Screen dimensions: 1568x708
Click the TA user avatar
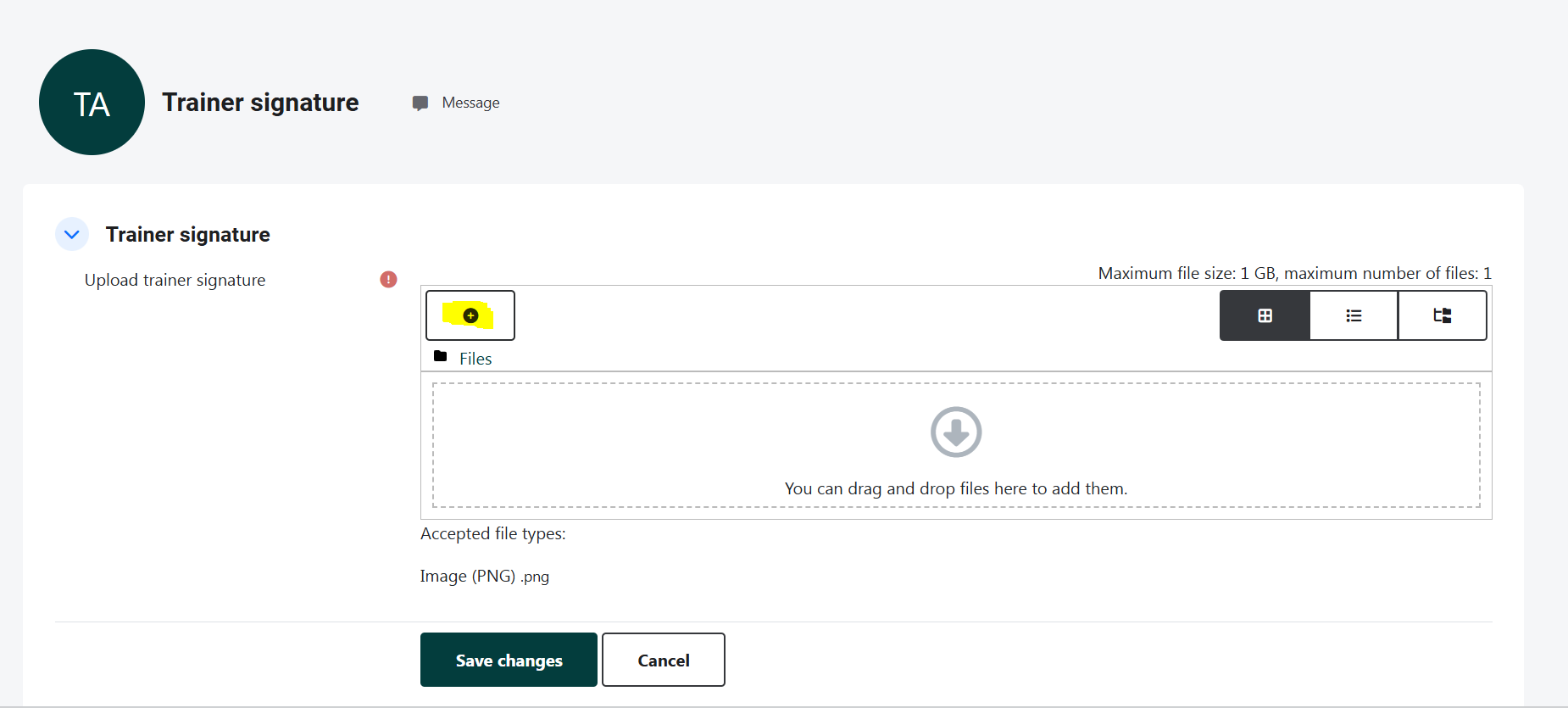click(x=92, y=103)
